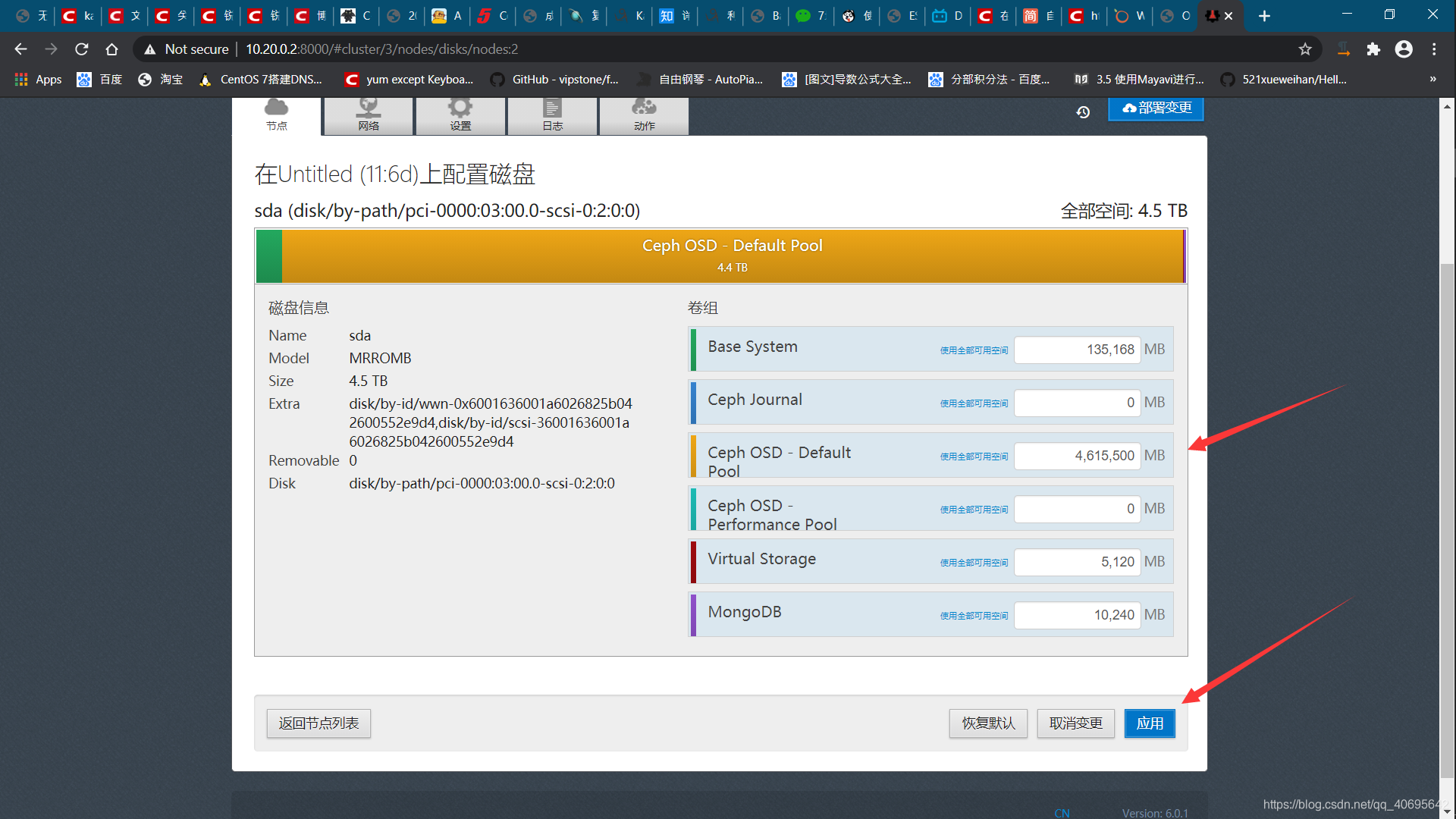Use all free space for Base System
The height and width of the screenshot is (819, 1456).
coord(974,350)
